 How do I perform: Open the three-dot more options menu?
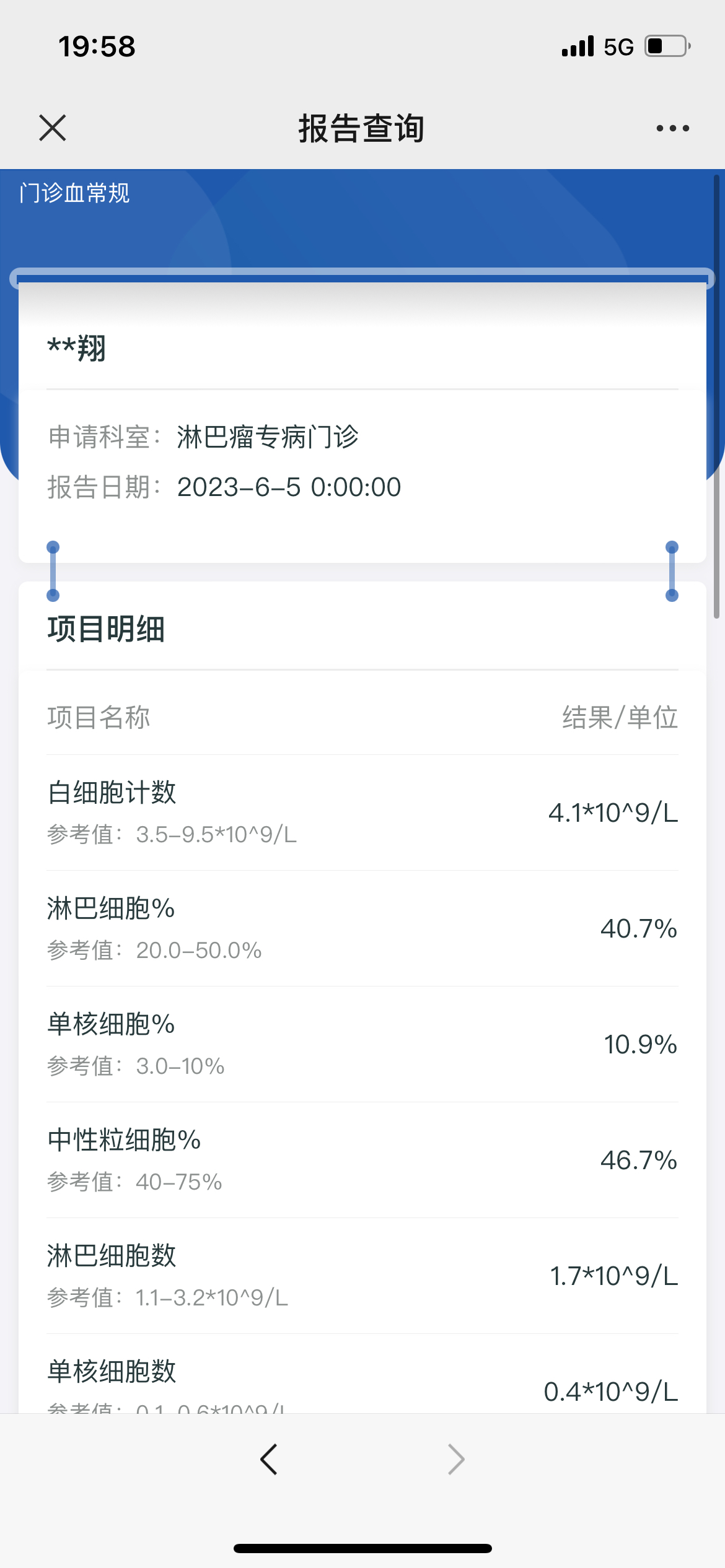point(672,128)
